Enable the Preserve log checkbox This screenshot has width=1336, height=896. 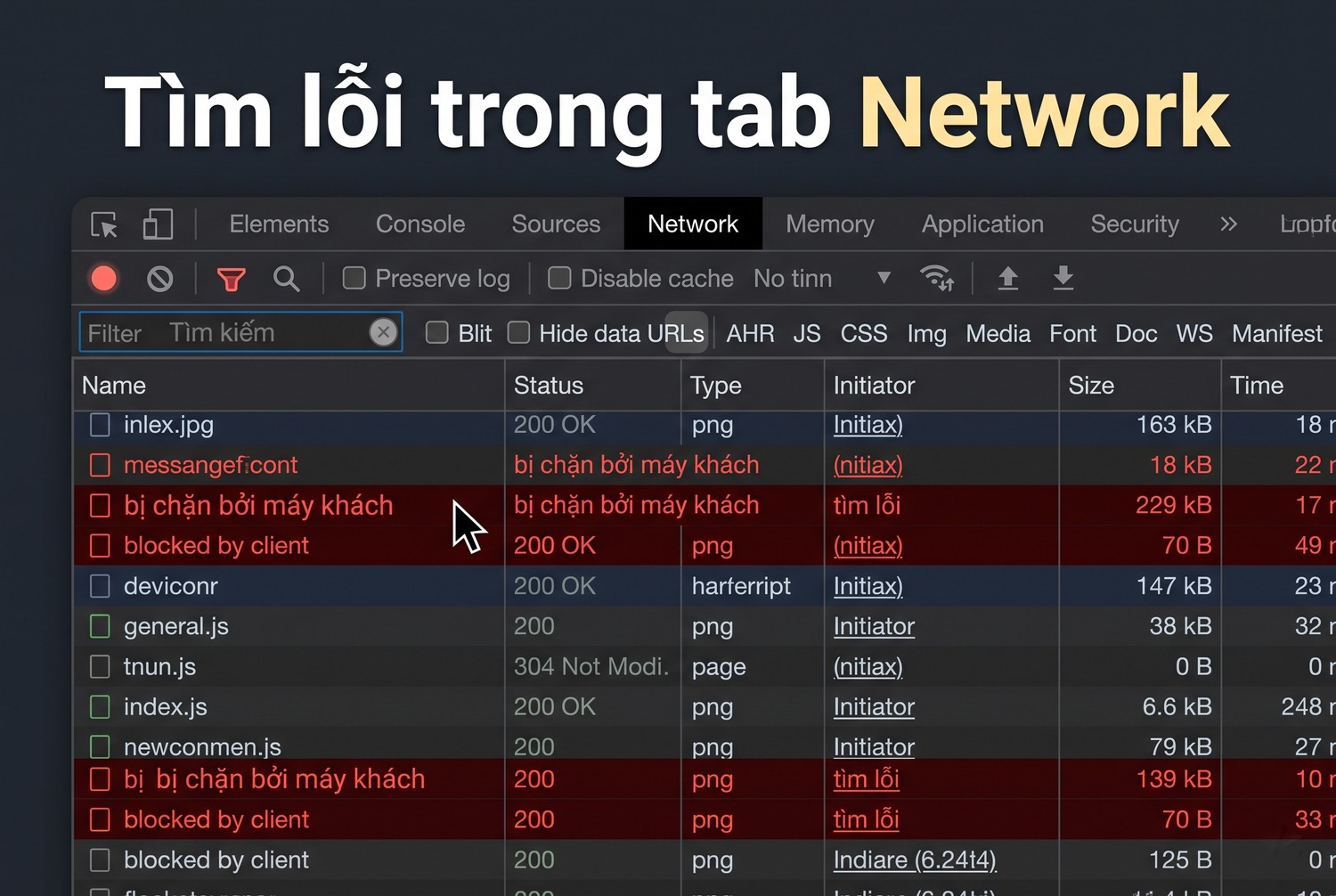click(354, 279)
